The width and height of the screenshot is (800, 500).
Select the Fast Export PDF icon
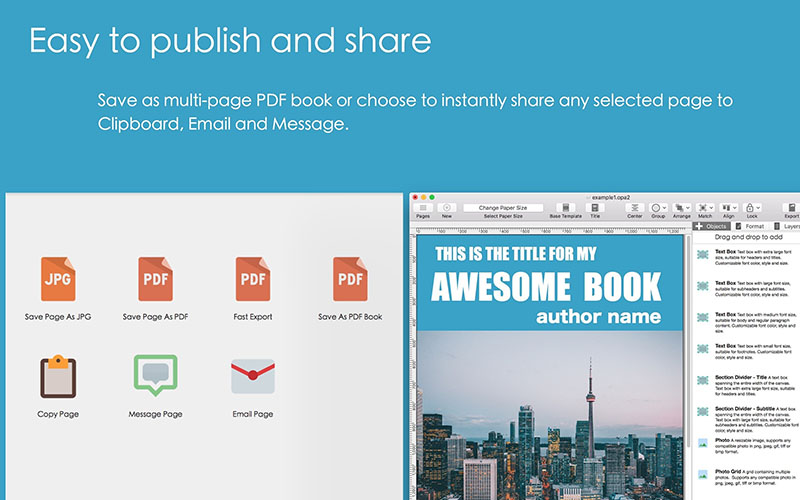tap(253, 279)
